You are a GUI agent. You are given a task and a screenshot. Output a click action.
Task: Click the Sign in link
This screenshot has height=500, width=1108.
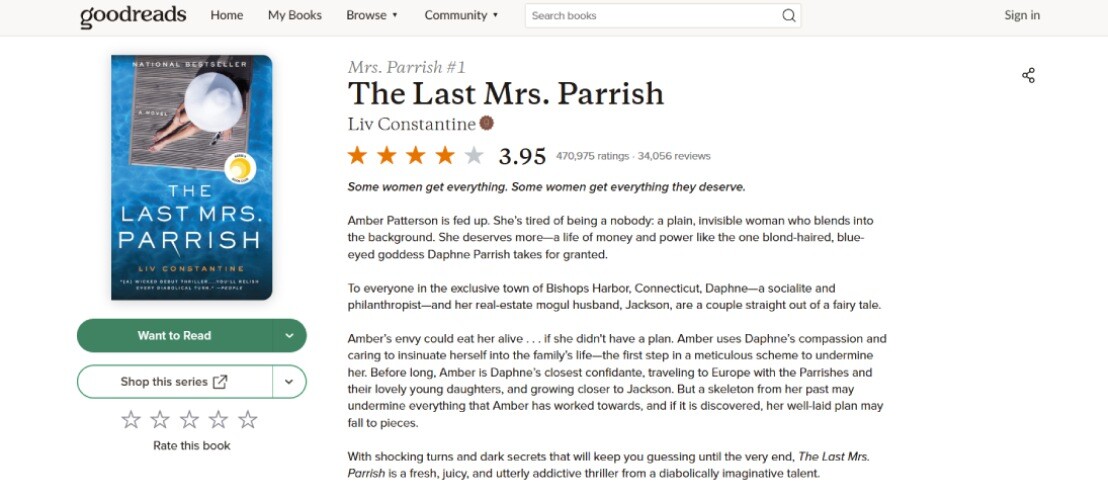point(1022,16)
